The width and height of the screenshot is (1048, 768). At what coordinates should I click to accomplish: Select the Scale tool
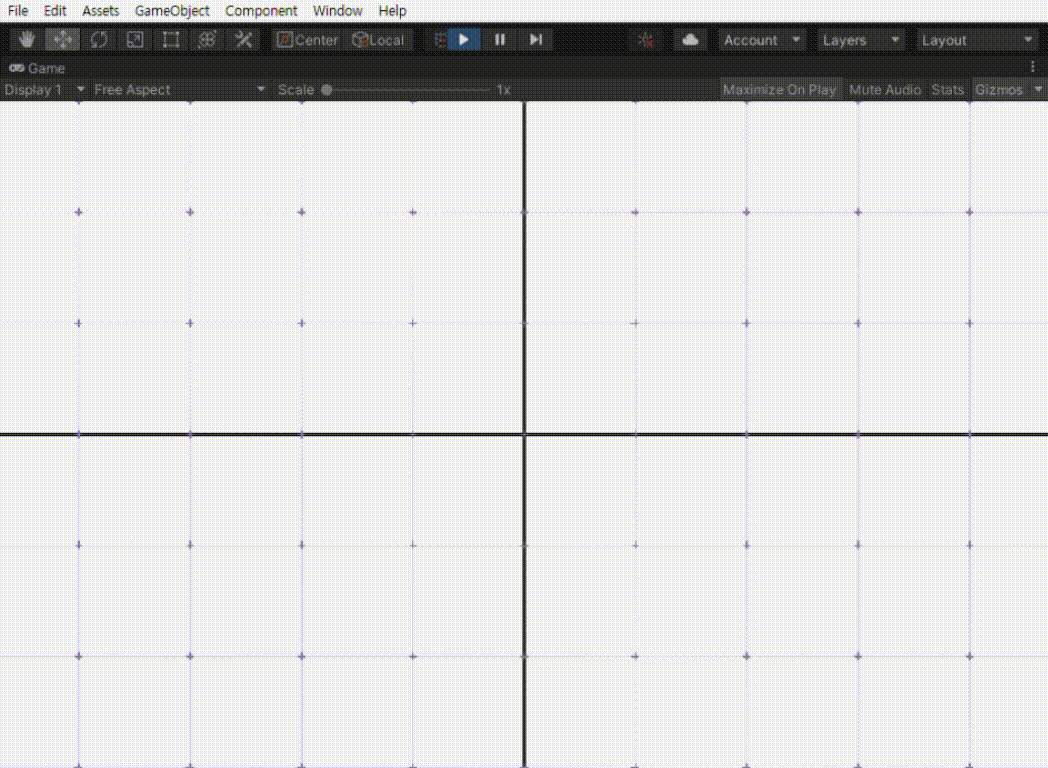pyautogui.click(x=135, y=40)
